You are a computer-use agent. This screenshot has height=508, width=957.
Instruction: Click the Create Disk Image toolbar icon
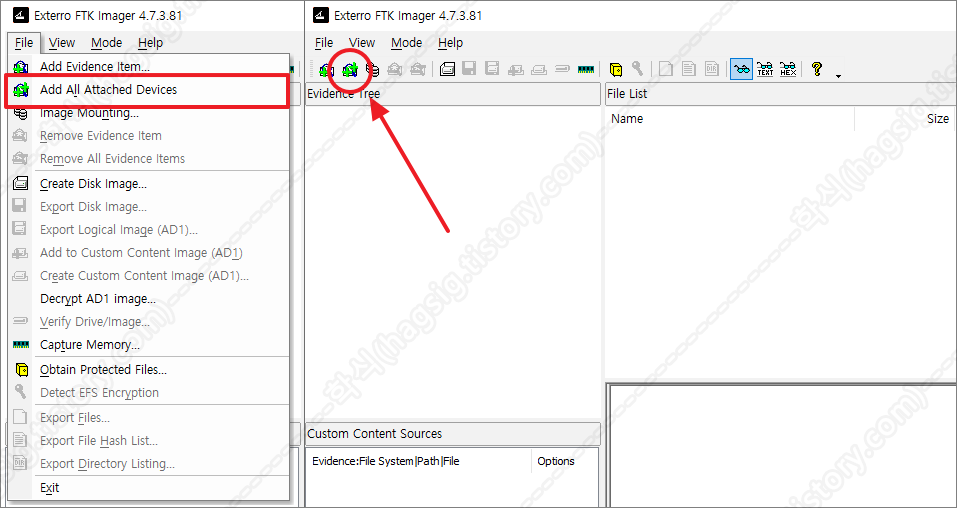pyautogui.click(x=447, y=69)
